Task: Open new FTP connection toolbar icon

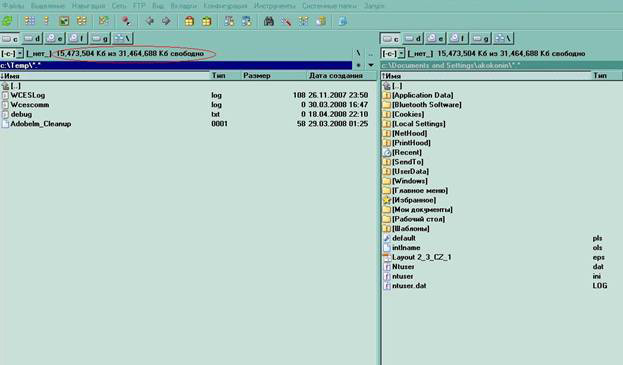Action: pyautogui.click(x=246, y=21)
